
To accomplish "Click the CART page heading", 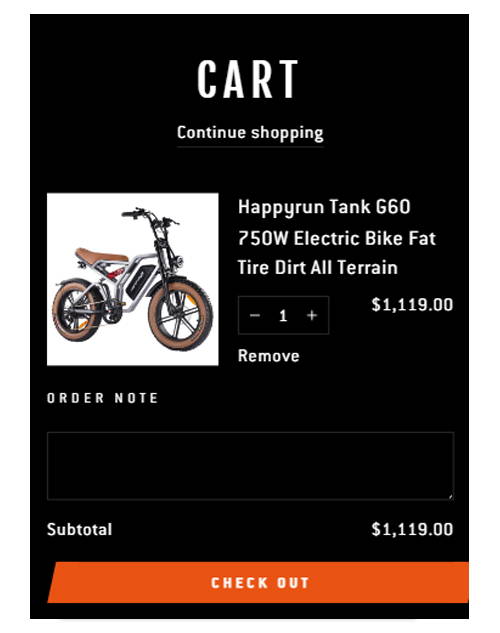I will (248, 79).
